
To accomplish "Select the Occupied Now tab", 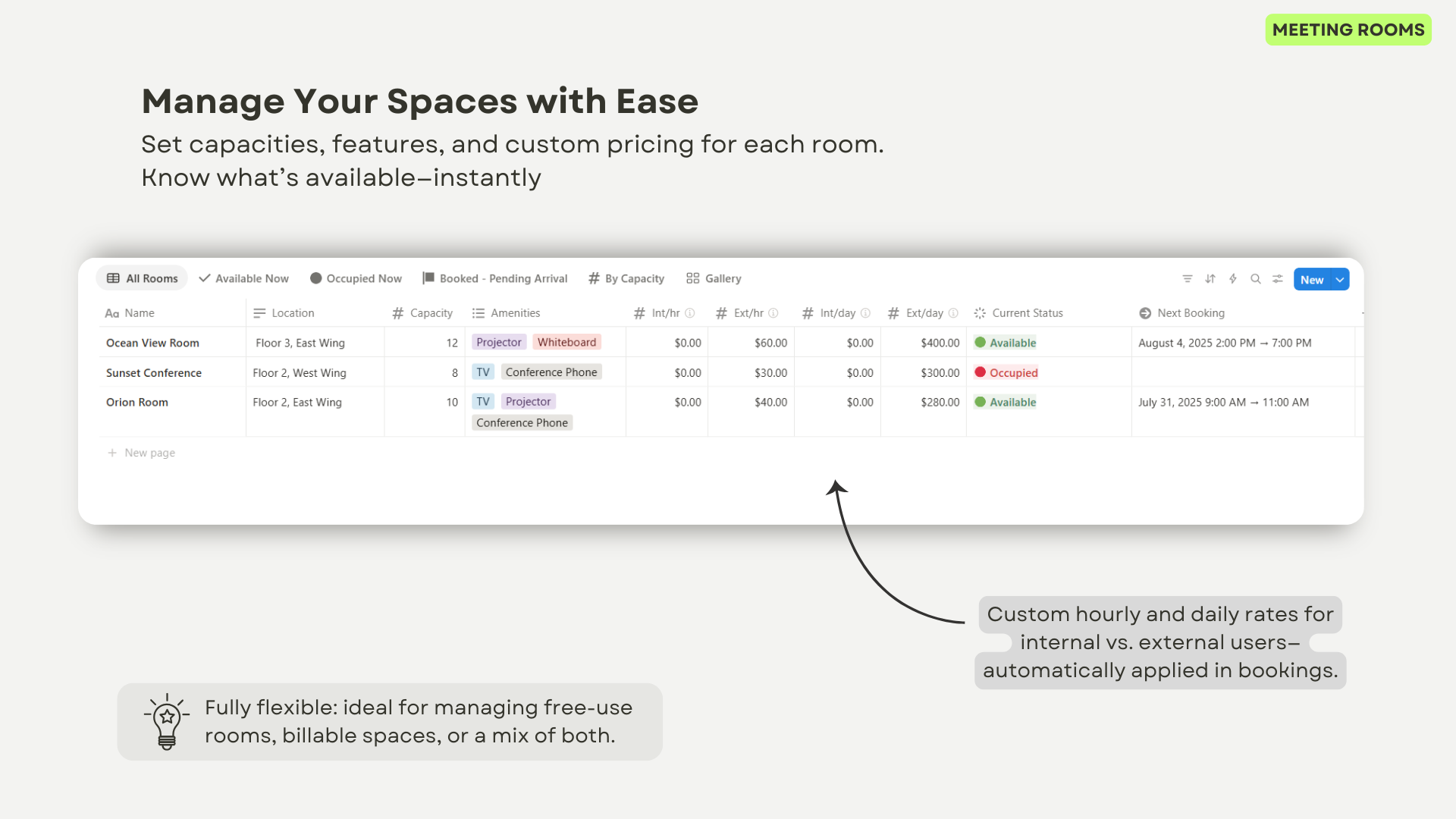I will pyautogui.click(x=356, y=278).
